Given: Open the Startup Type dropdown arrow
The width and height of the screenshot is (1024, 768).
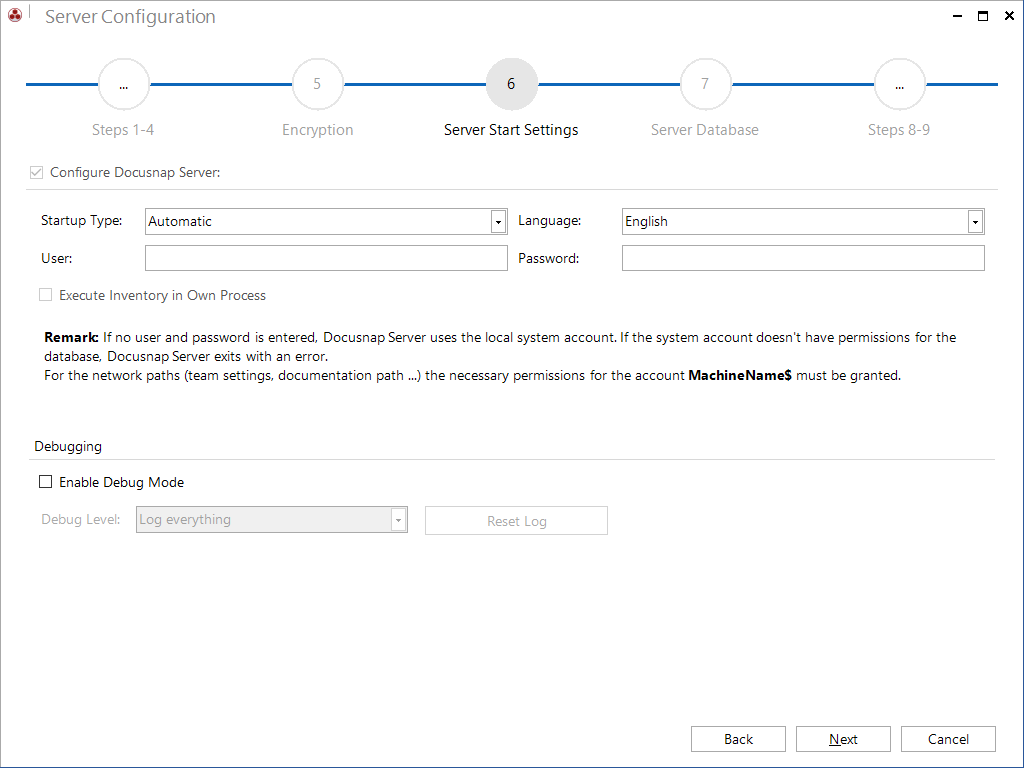Looking at the screenshot, I should (x=498, y=221).
